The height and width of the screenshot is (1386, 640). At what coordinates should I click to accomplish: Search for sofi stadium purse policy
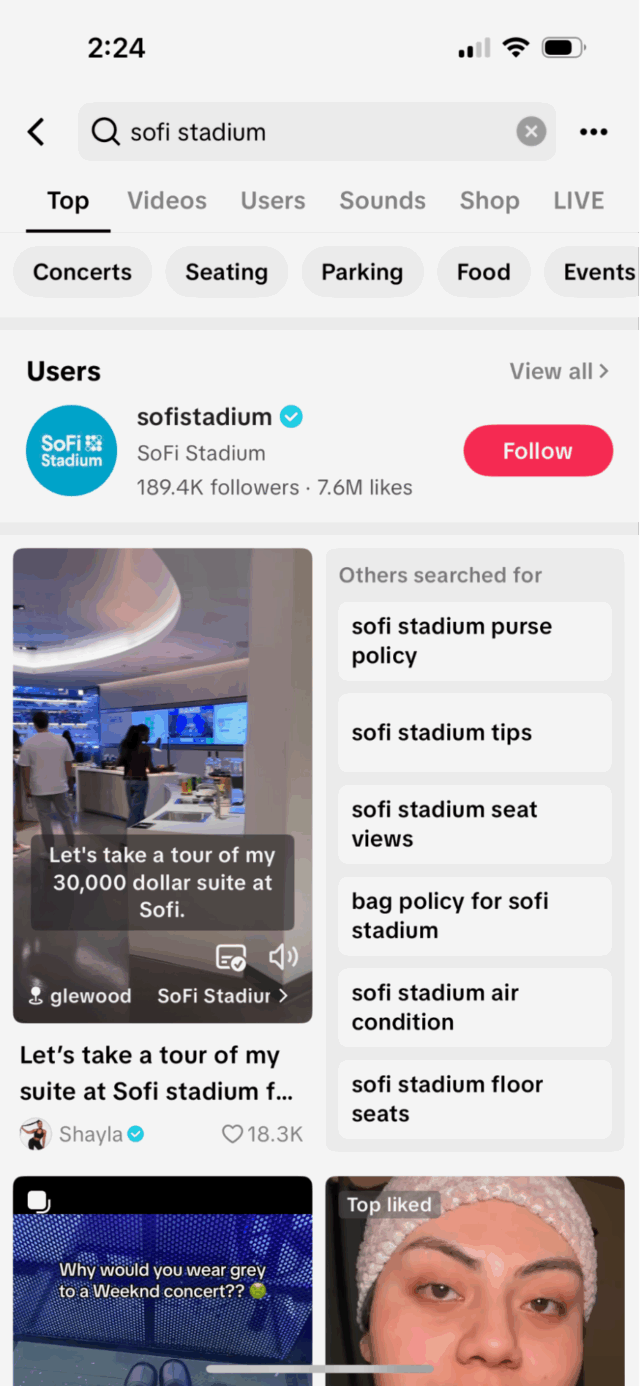[x=474, y=640]
